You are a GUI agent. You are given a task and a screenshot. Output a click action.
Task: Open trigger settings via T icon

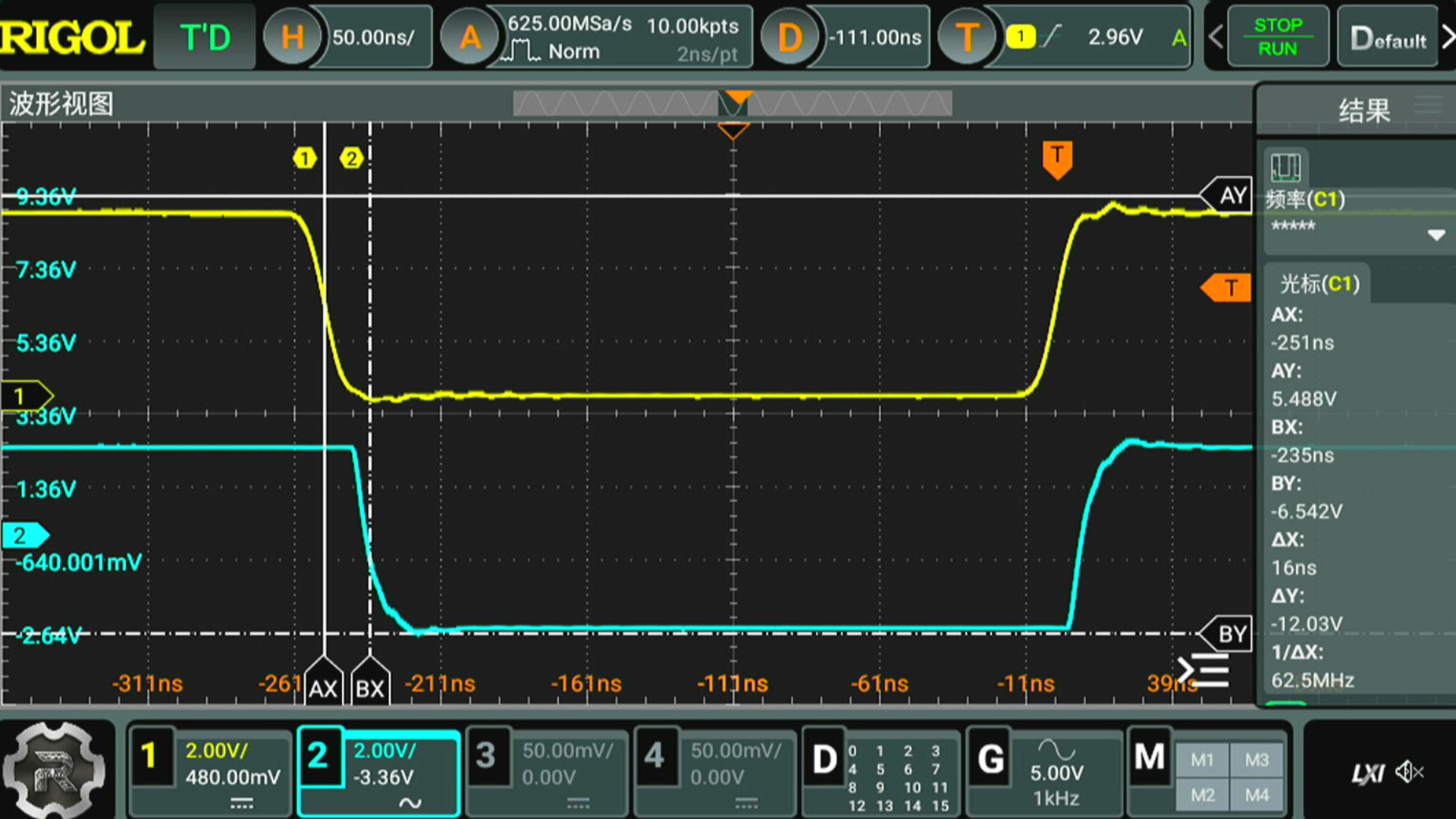967,37
